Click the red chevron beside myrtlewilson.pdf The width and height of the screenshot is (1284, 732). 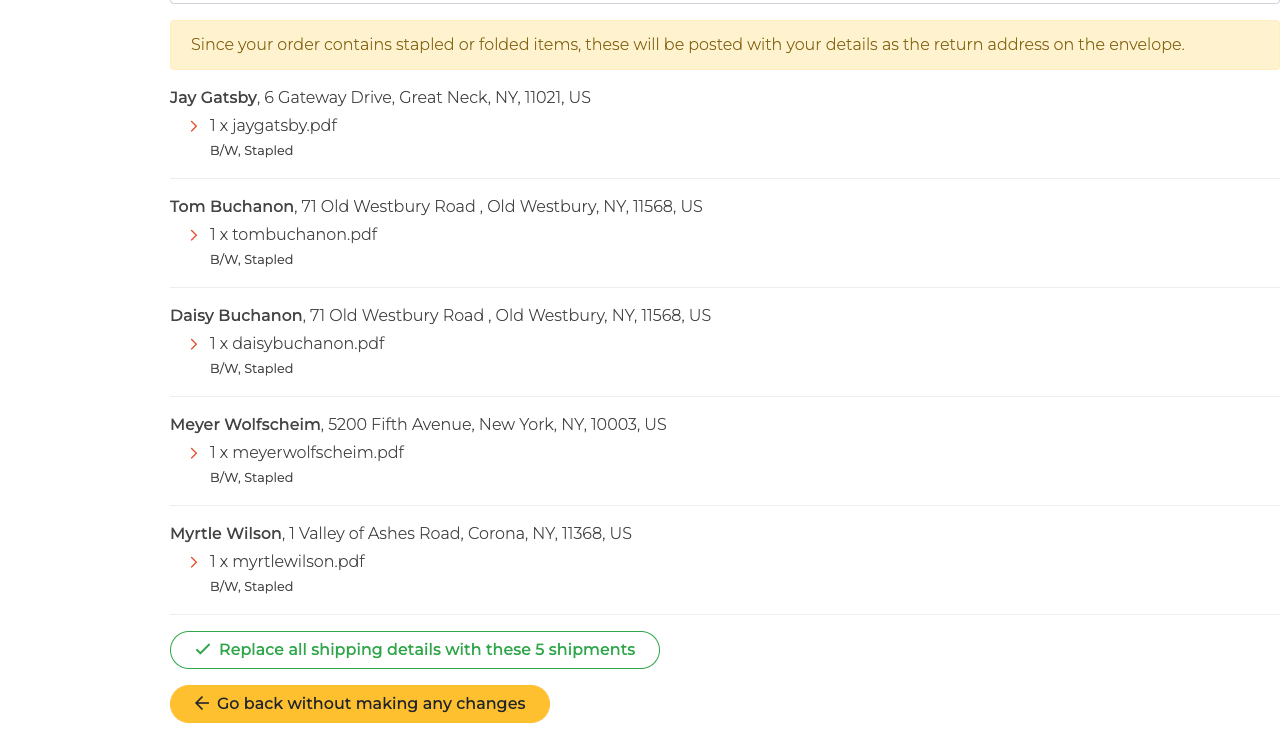[x=194, y=562]
